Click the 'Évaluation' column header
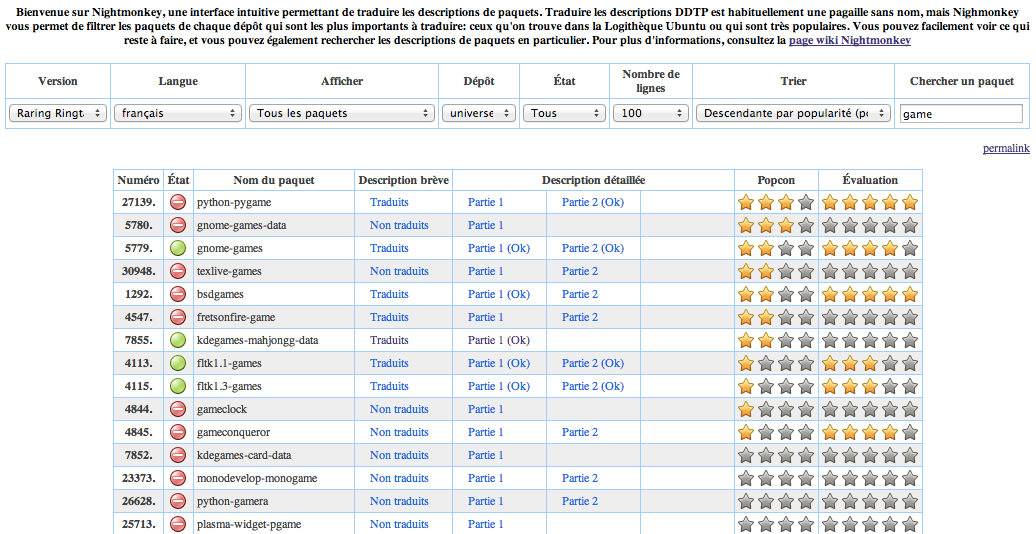 (x=870, y=180)
